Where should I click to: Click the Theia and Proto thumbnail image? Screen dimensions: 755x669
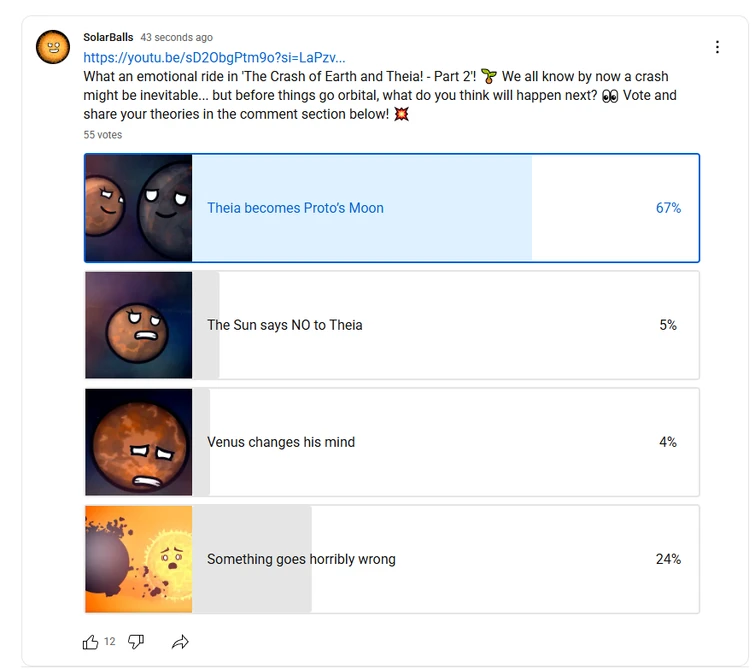139,208
